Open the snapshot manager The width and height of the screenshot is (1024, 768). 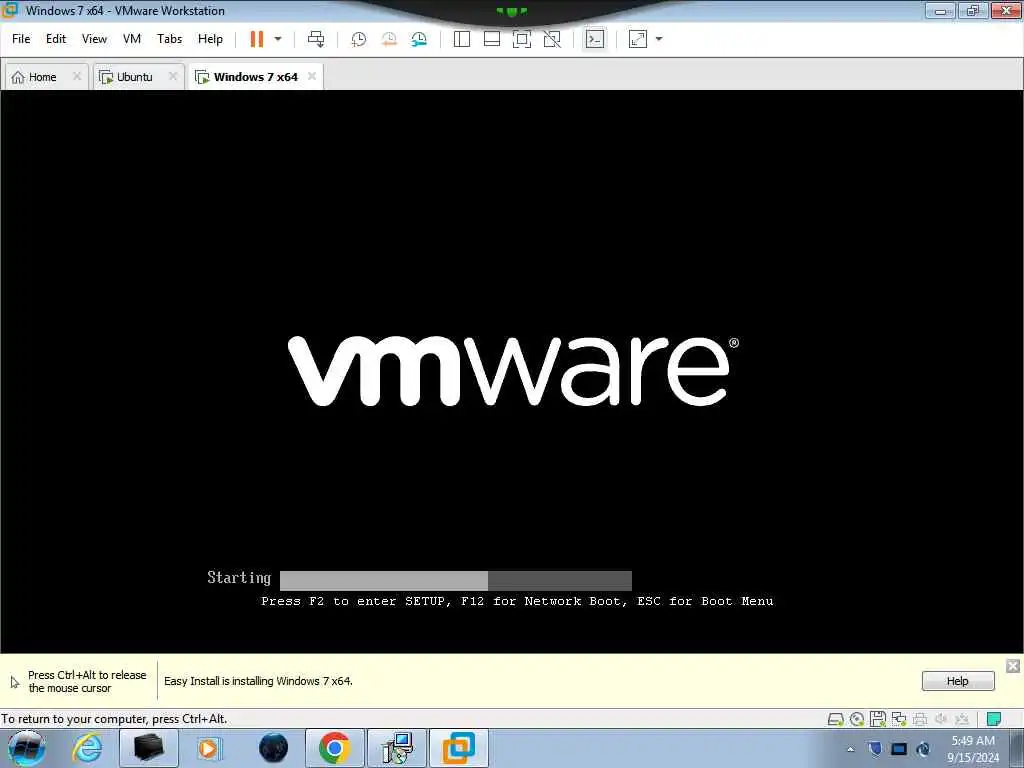[x=419, y=39]
